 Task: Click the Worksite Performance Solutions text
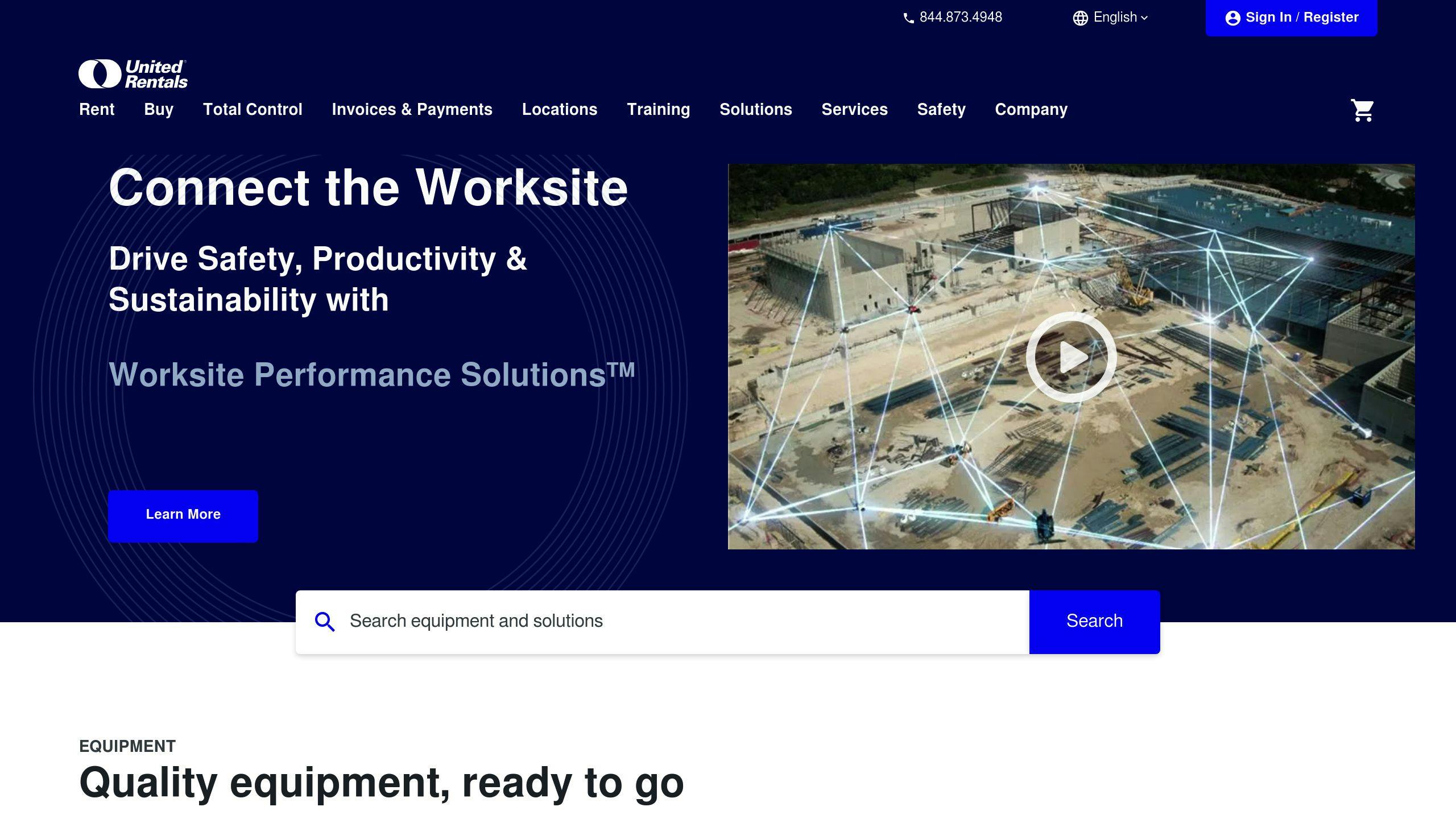point(371,375)
